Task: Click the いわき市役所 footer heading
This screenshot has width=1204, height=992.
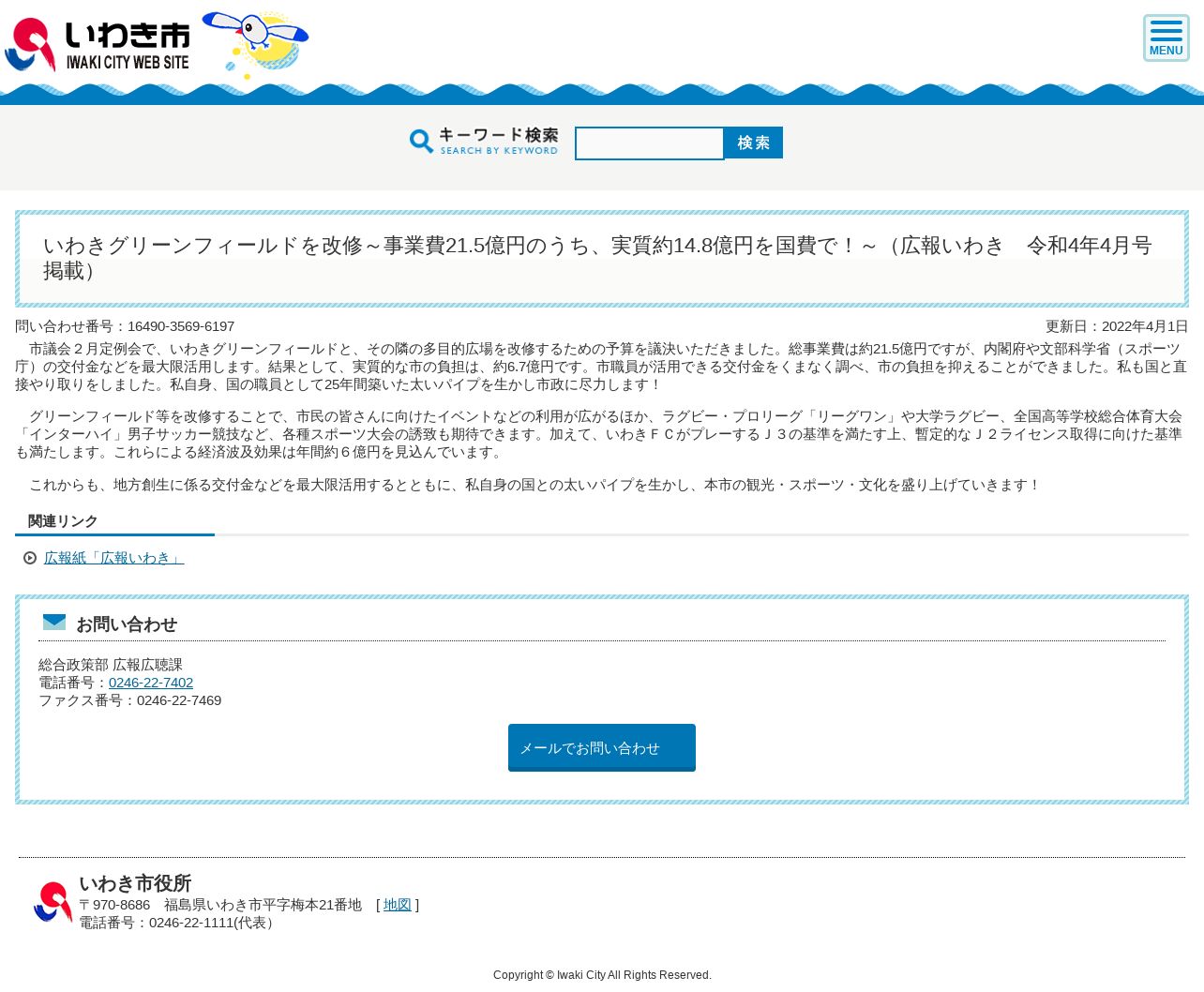Action: (x=135, y=883)
